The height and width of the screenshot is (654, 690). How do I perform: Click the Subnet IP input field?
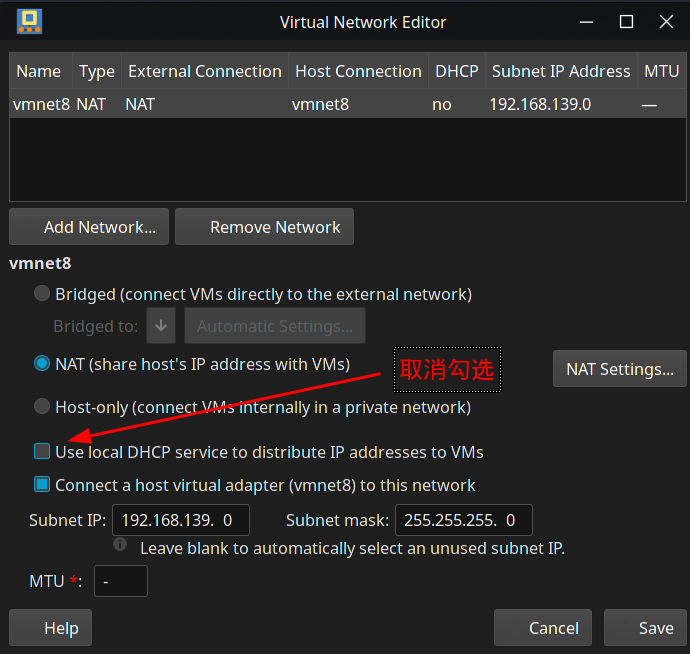181,520
